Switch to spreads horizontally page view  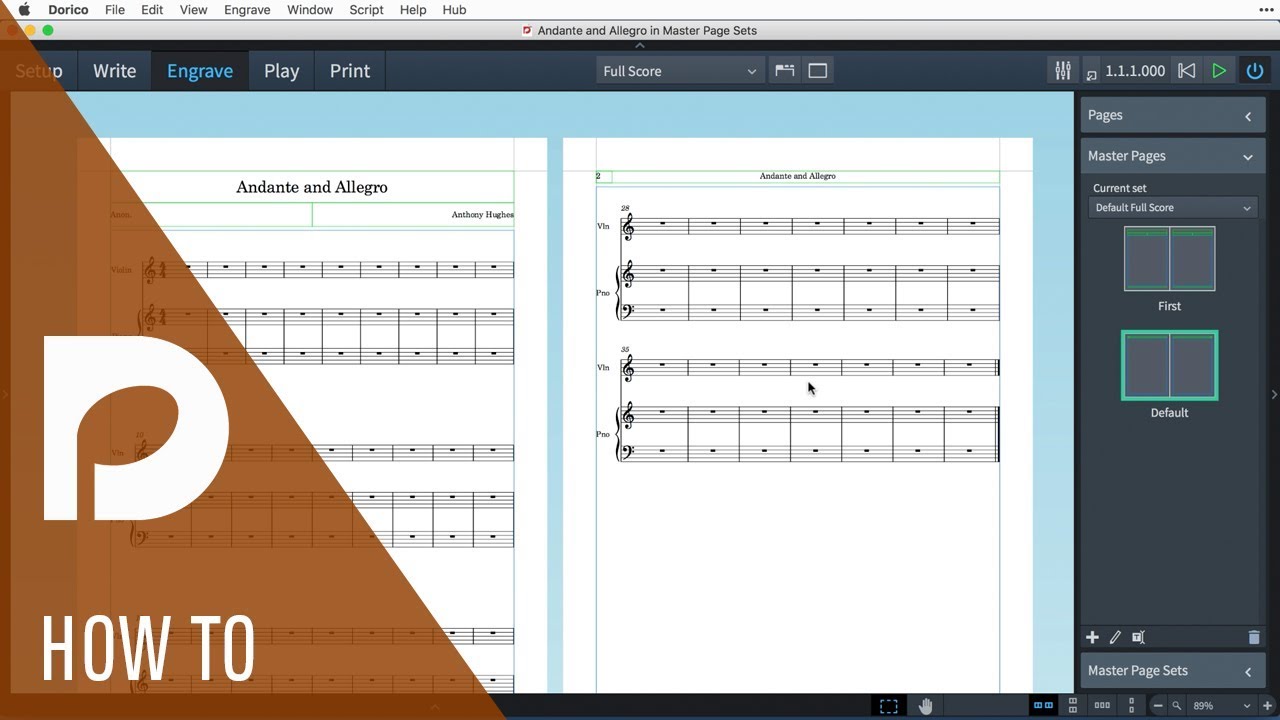pos(1043,705)
